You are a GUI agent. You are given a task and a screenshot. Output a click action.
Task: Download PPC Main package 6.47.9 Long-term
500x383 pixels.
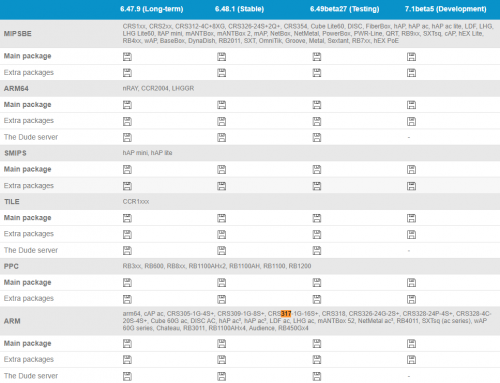click(127, 283)
